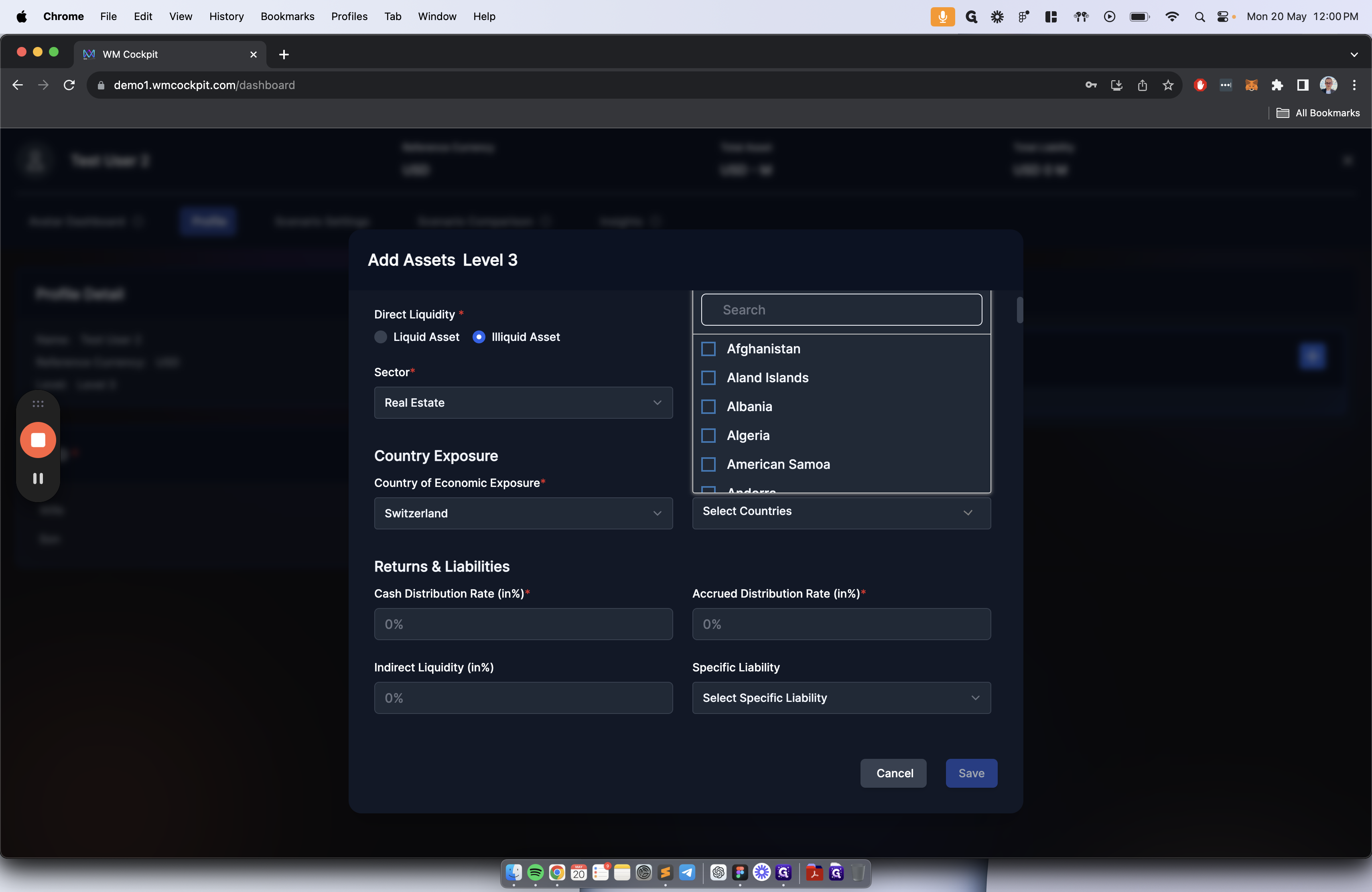The width and height of the screenshot is (1372, 892).
Task: Open the Chrome side panel icon
Action: click(1302, 85)
